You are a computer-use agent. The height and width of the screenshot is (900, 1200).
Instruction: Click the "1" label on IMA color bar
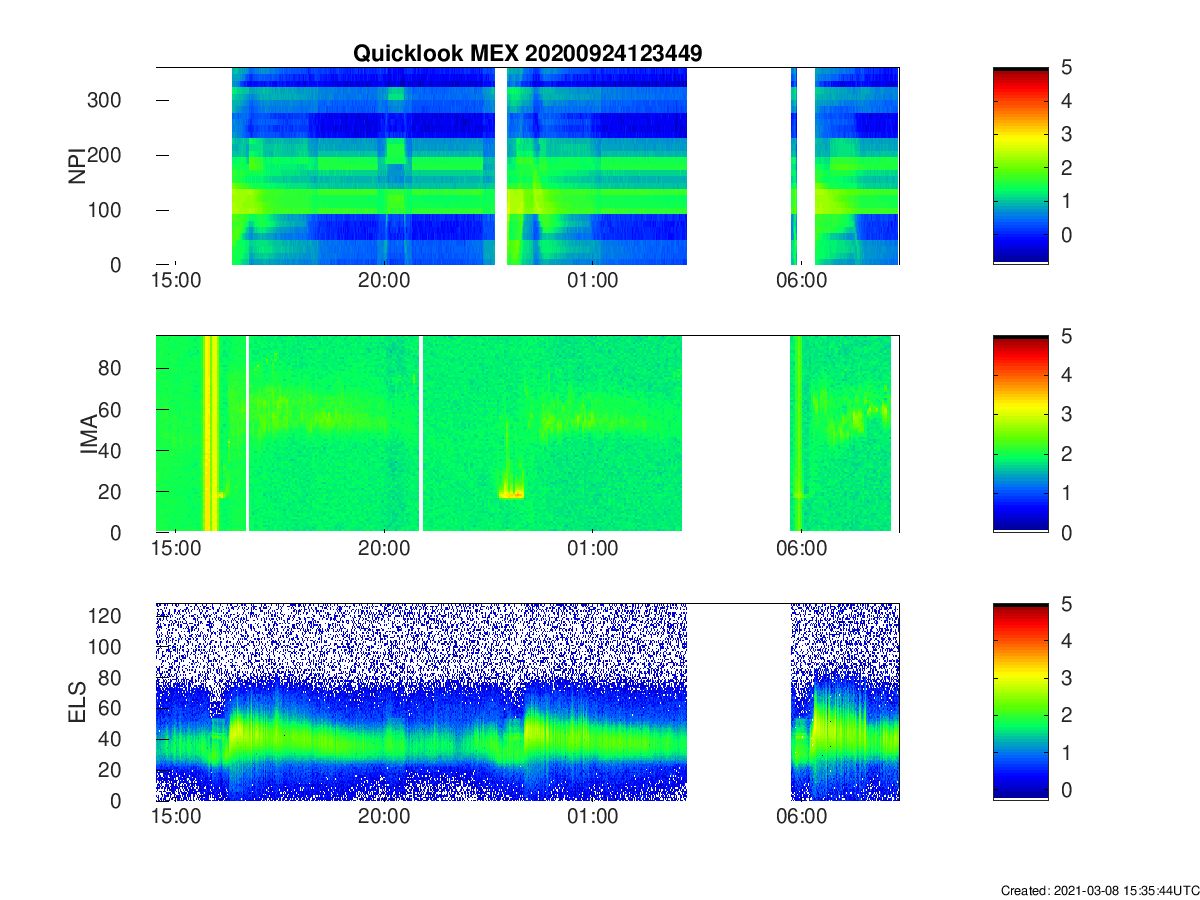tap(1066, 493)
